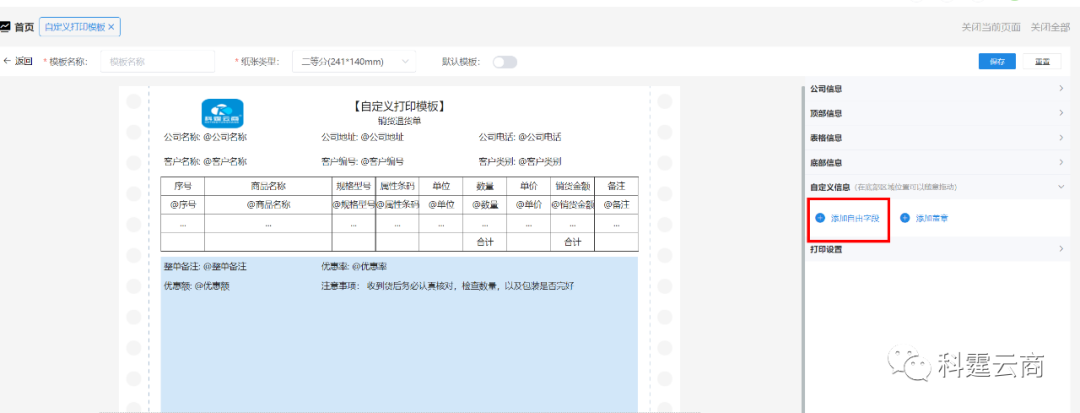The width and height of the screenshot is (1080, 413).
Task: Expand the 表格信息 section
Action: click(937, 138)
